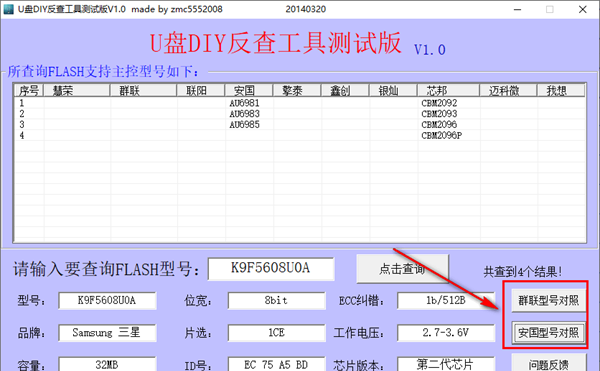Screen dimensions: 600x371
Task: Select the 型号 field showing K9F5608U0A
Action: point(107,301)
